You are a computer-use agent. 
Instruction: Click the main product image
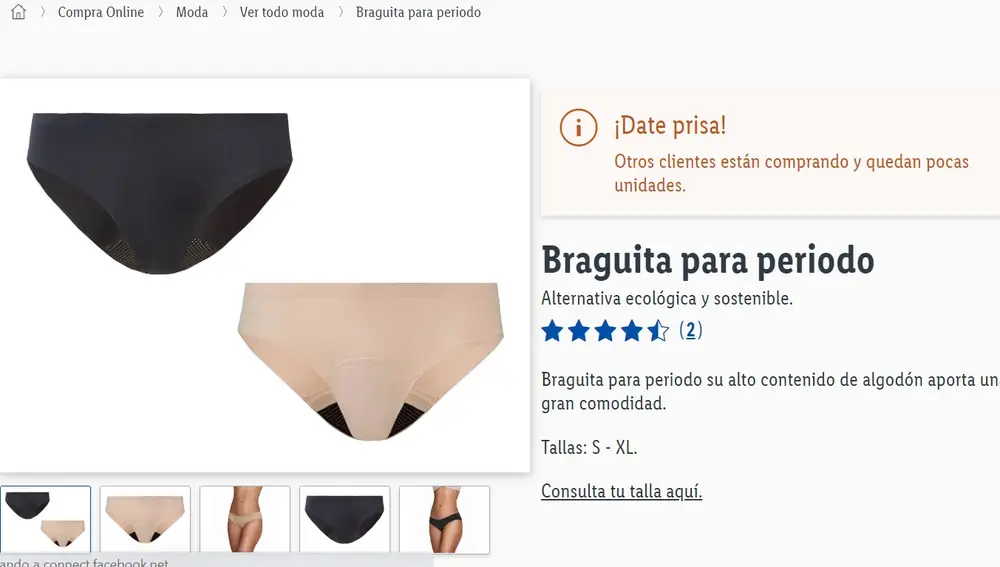[x=265, y=276]
